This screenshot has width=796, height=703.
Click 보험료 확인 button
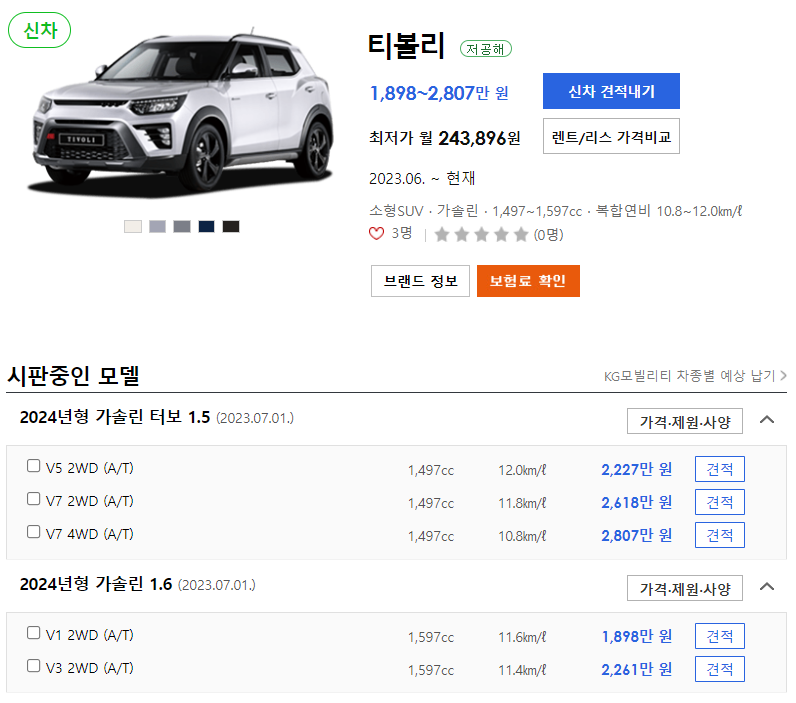528,281
